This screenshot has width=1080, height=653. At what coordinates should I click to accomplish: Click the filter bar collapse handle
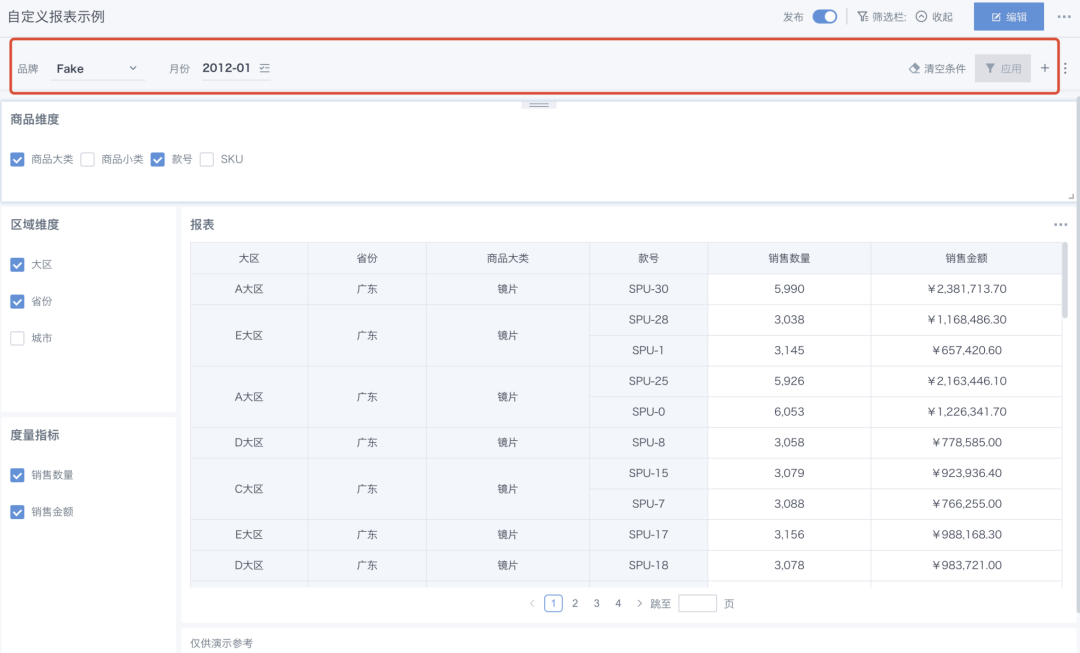(539, 105)
